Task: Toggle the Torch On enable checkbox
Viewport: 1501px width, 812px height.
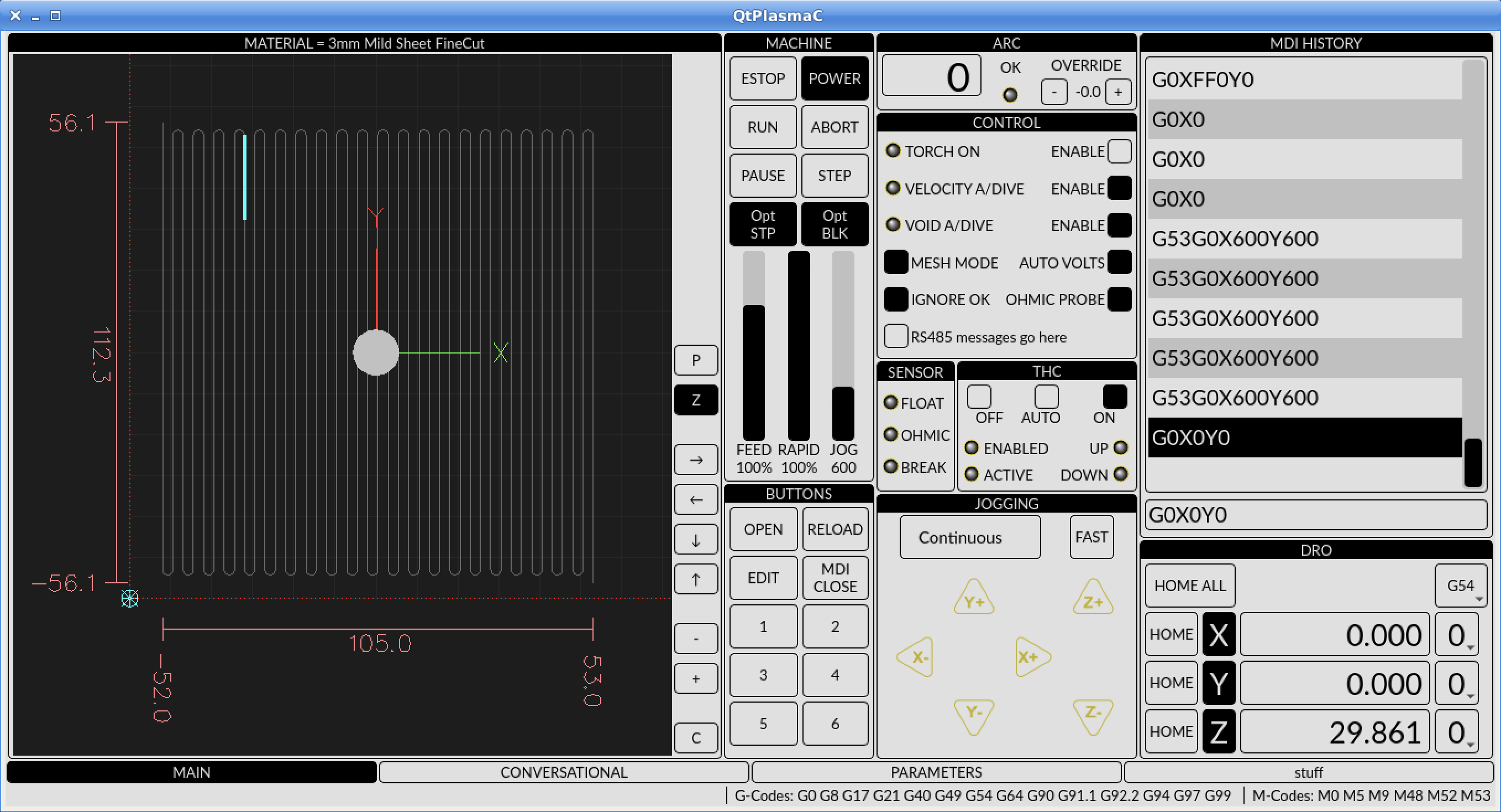Action: click(1119, 151)
